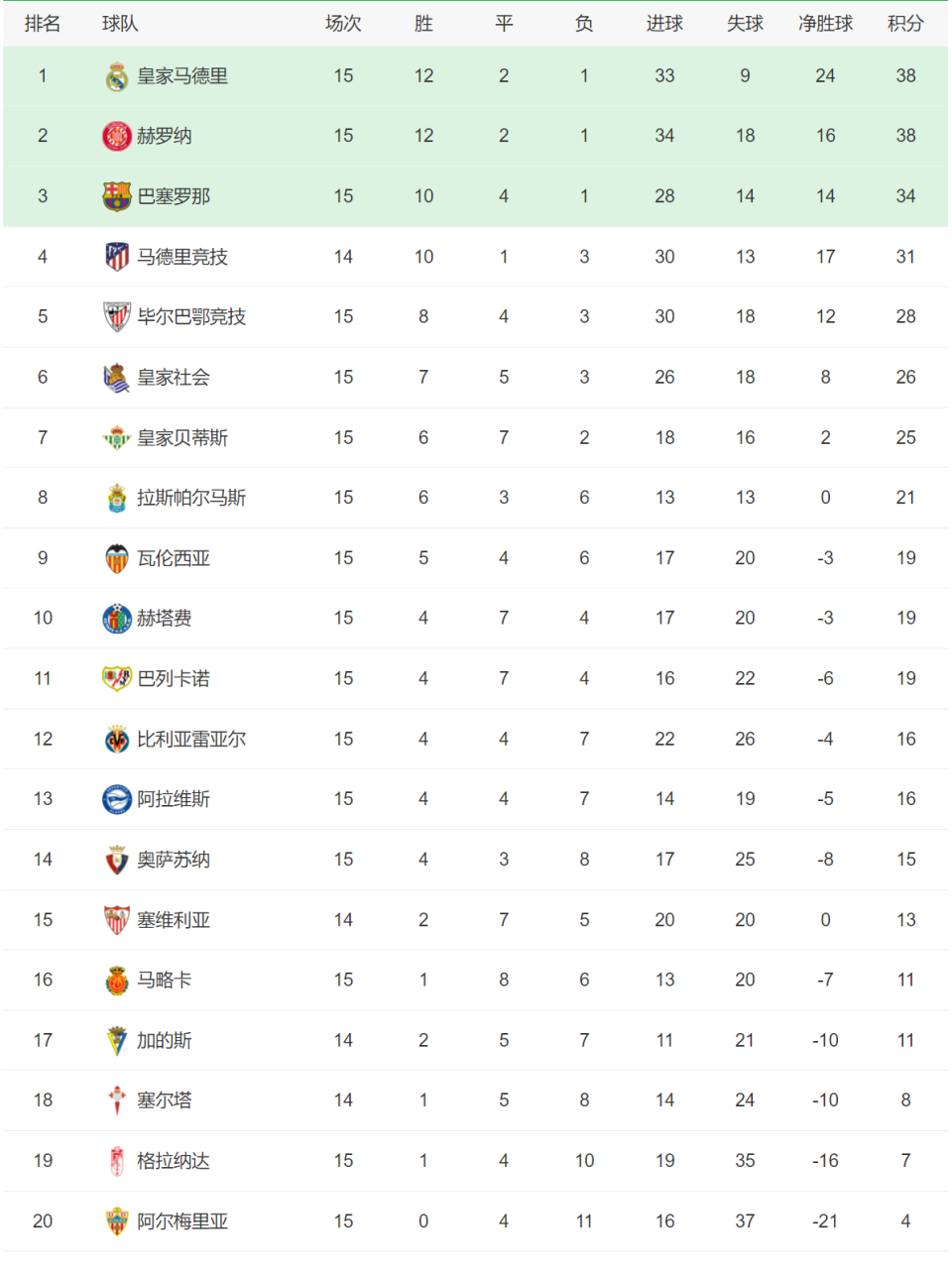Open the 格拉纳达 team name link
This screenshot has height=1273, width=952.
pyautogui.click(x=174, y=1161)
